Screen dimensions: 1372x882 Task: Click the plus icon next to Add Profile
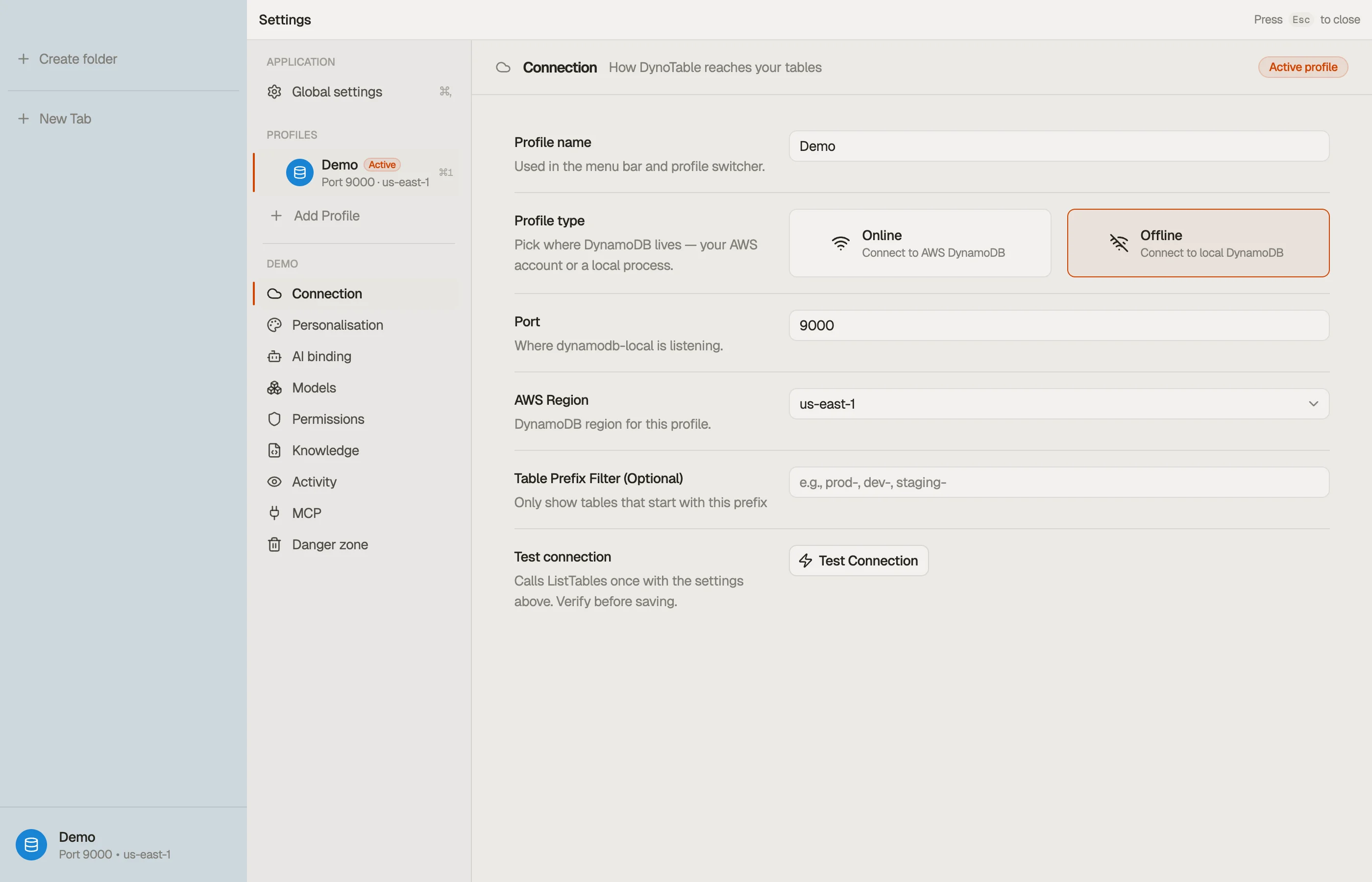click(276, 215)
